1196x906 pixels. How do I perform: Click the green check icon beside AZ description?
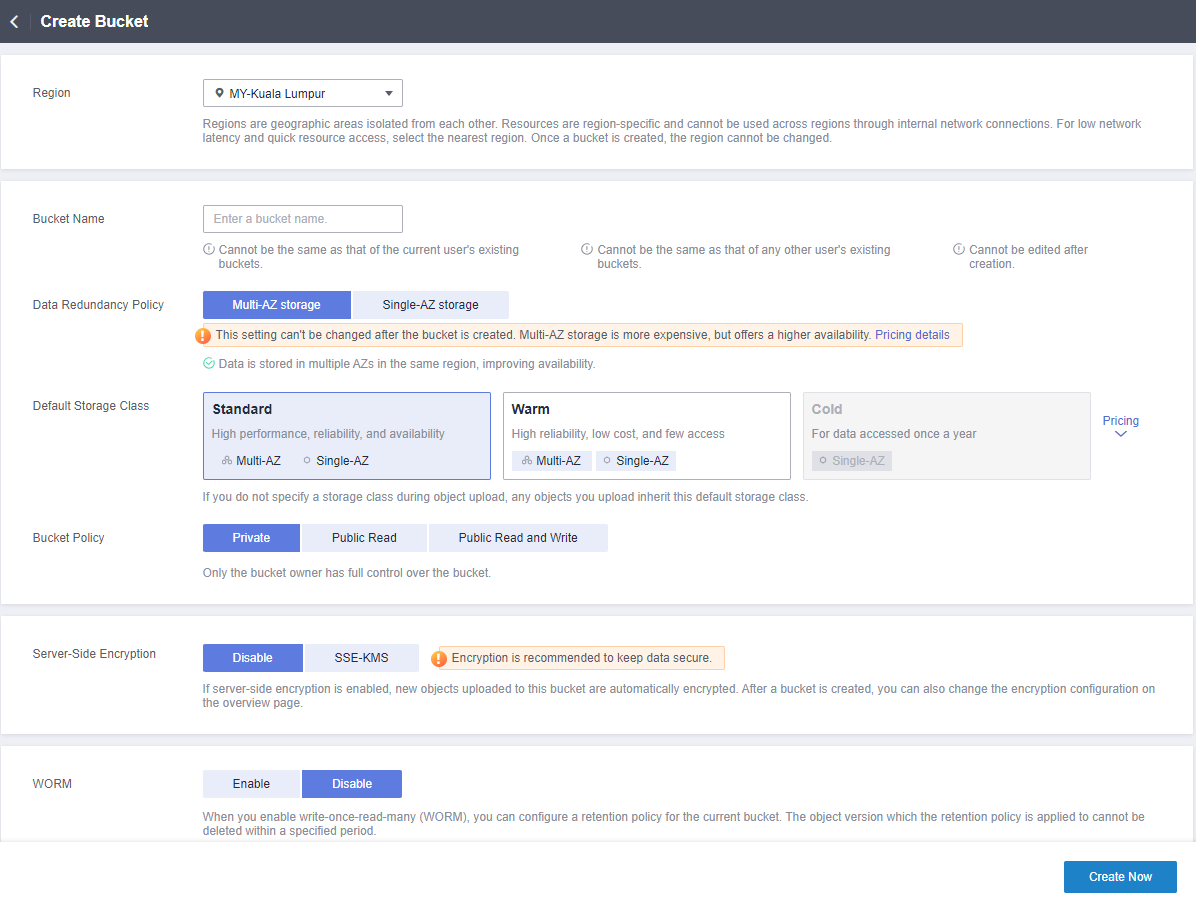(x=209, y=364)
